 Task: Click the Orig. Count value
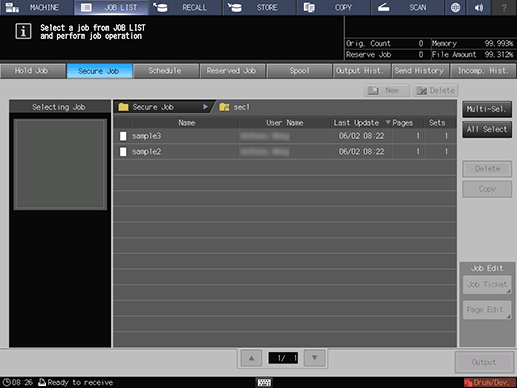click(x=421, y=43)
